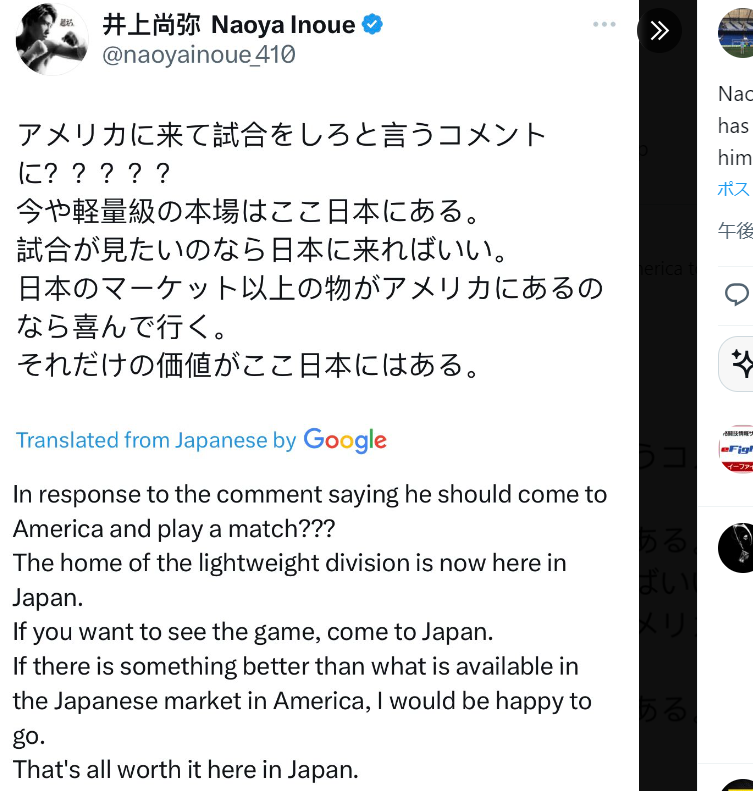The width and height of the screenshot is (753, 791).
Task: Click the Google logo in translation credit
Action: pos(345,440)
